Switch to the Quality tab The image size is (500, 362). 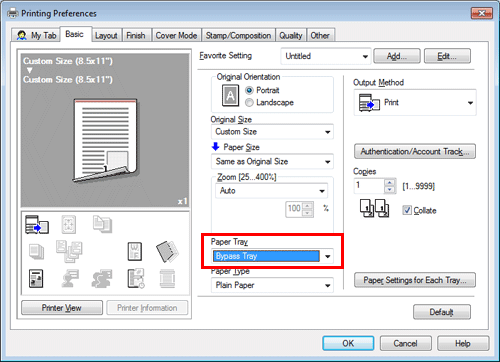click(x=291, y=35)
